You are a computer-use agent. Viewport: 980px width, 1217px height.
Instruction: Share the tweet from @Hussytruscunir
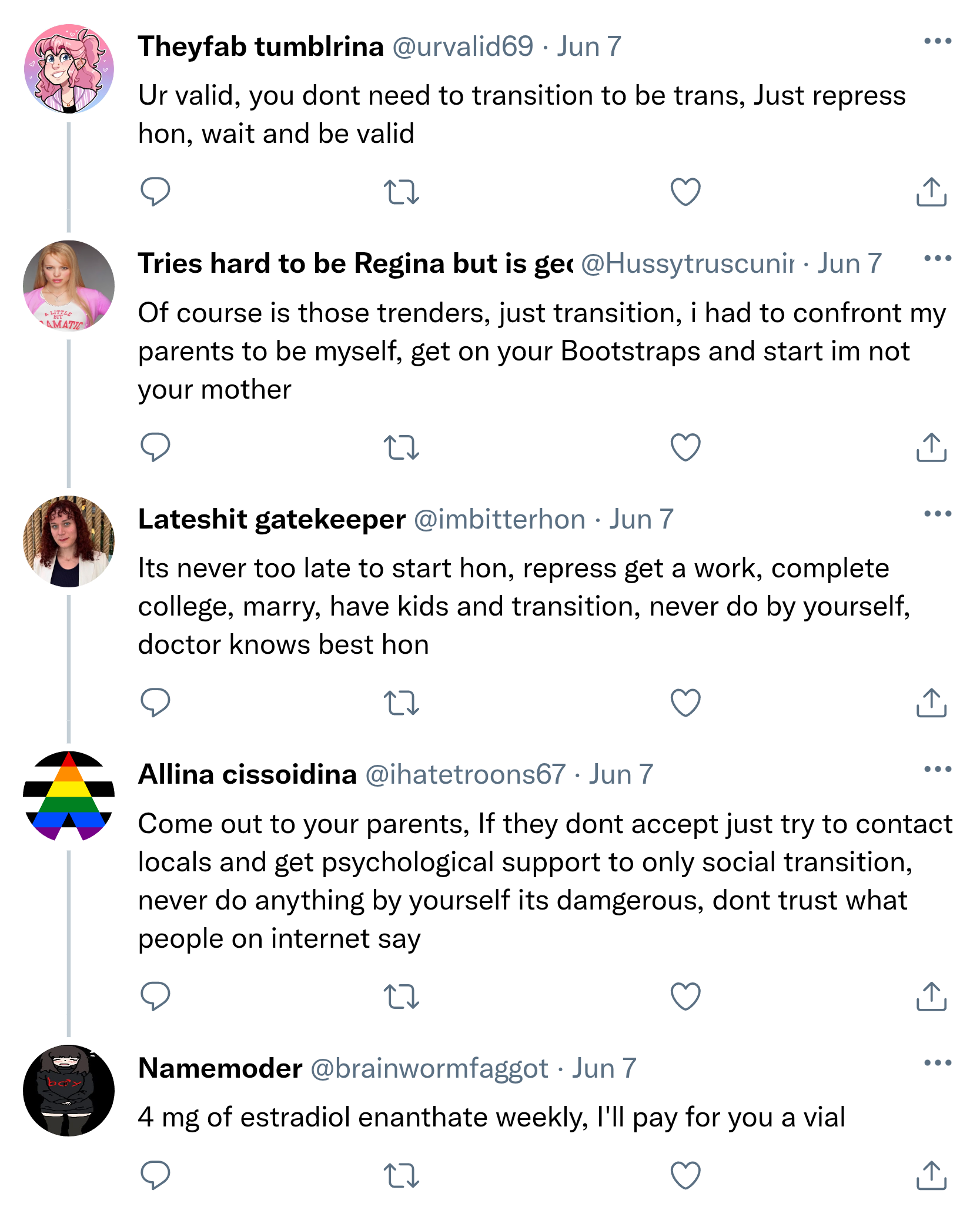(931, 447)
